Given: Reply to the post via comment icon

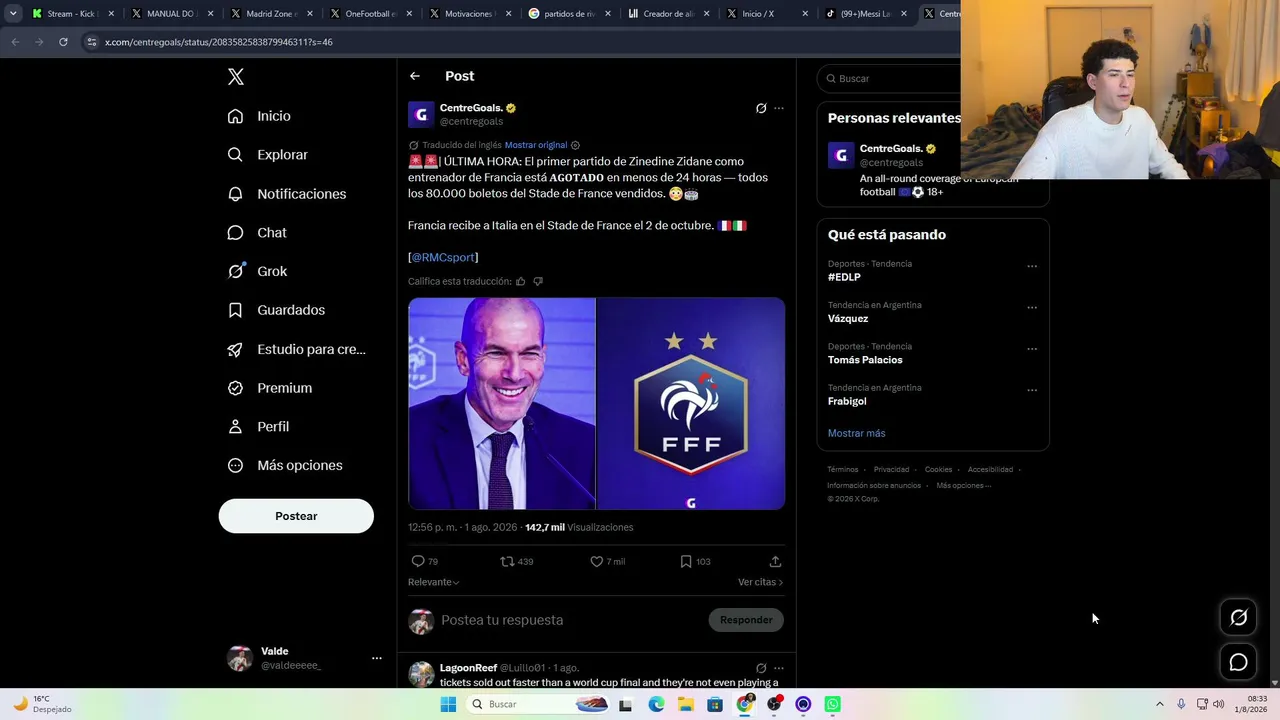Looking at the screenshot, I should 418,561.
